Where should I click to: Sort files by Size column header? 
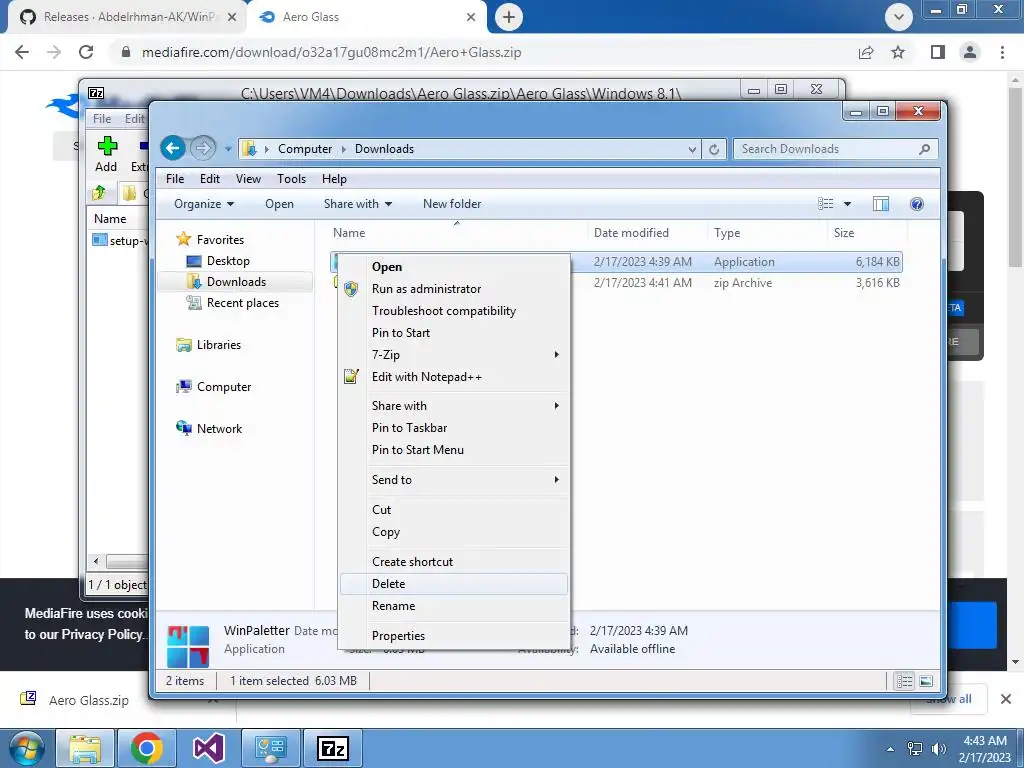(x=844, y=232)
